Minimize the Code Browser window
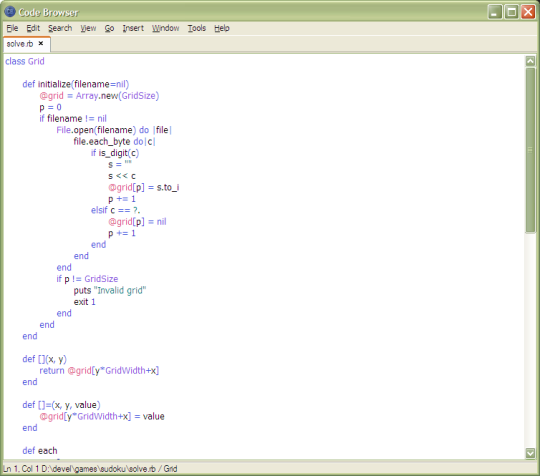 [495, 12]
